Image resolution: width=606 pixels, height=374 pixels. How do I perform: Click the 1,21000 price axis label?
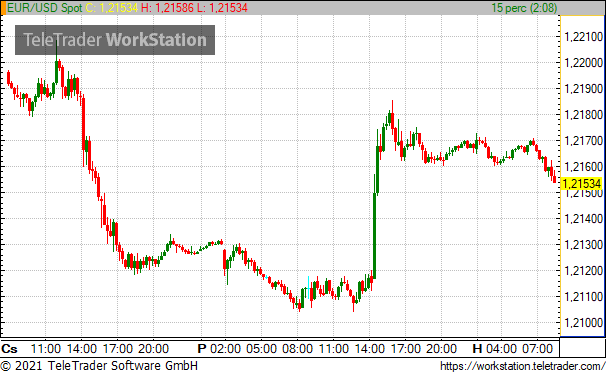point(584,323)
